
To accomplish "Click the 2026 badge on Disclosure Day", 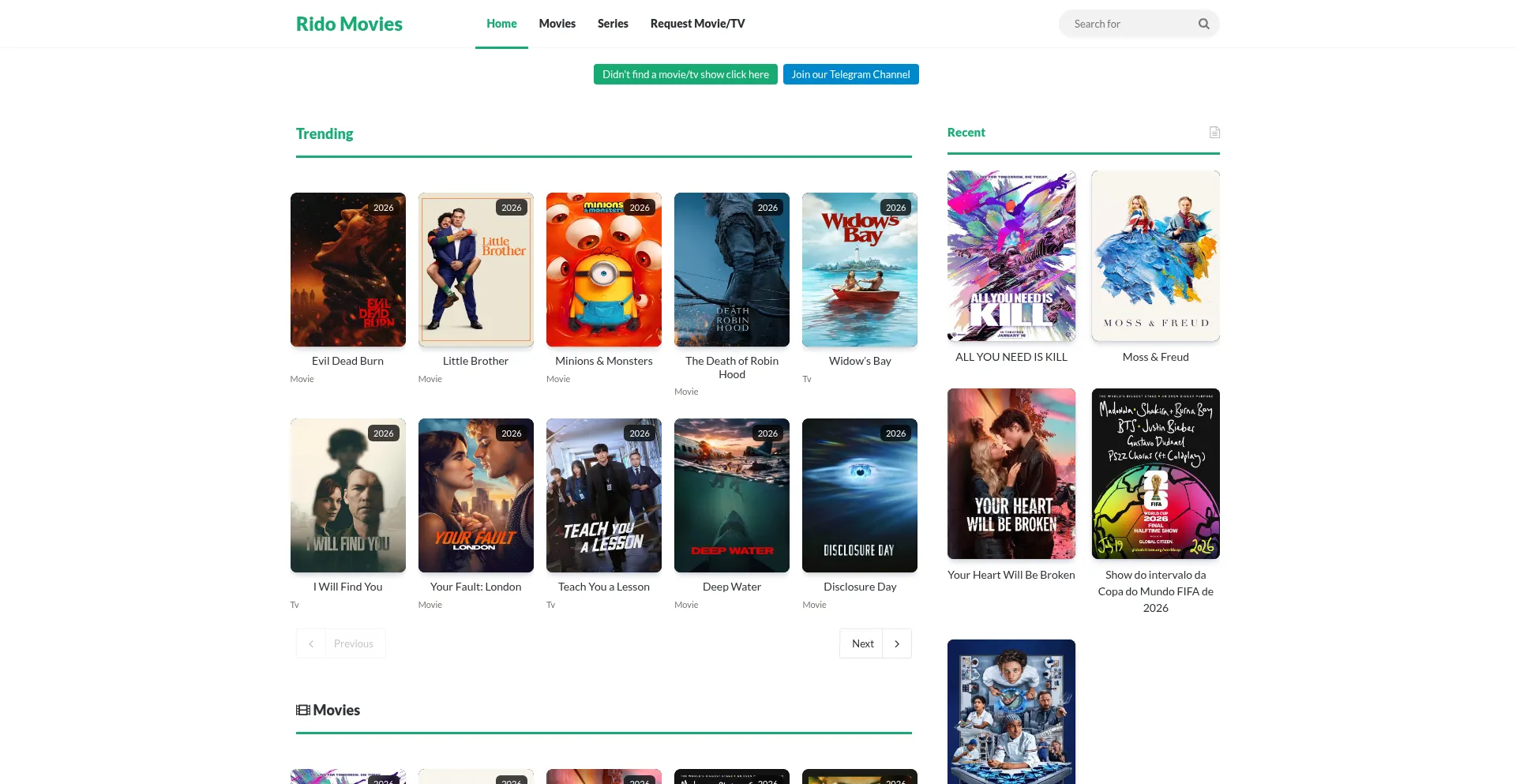I will [x=895, y=433].
